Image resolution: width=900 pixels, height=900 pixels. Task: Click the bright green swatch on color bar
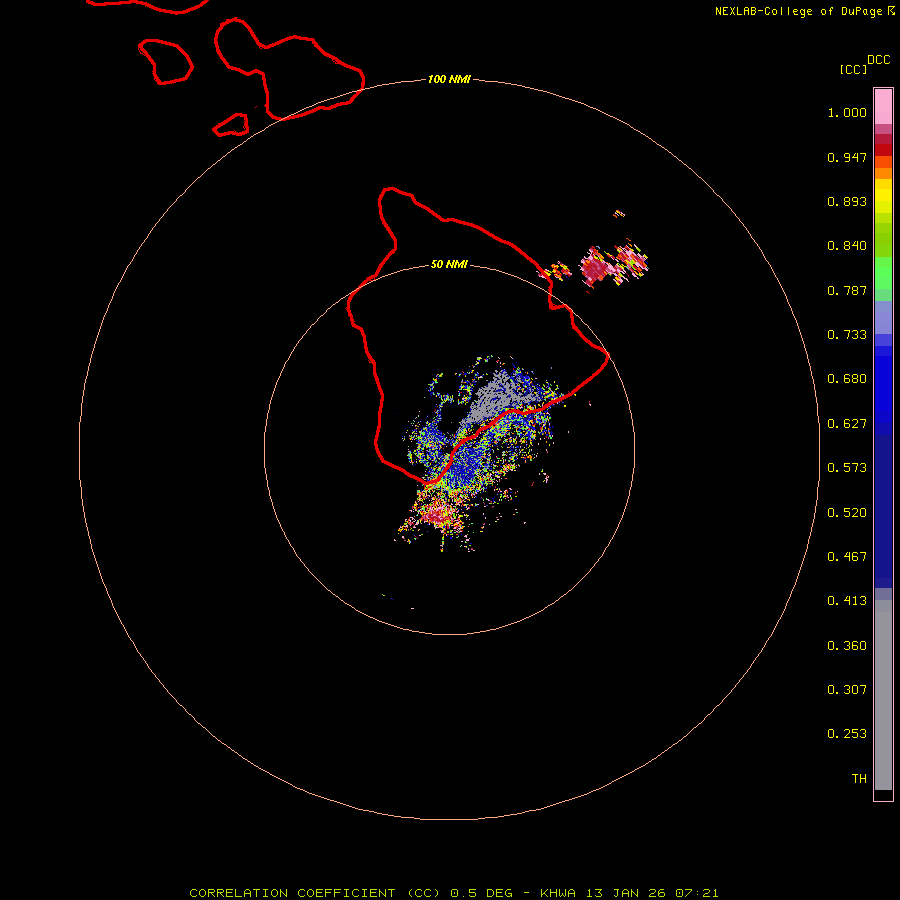(x=883, y=273)
